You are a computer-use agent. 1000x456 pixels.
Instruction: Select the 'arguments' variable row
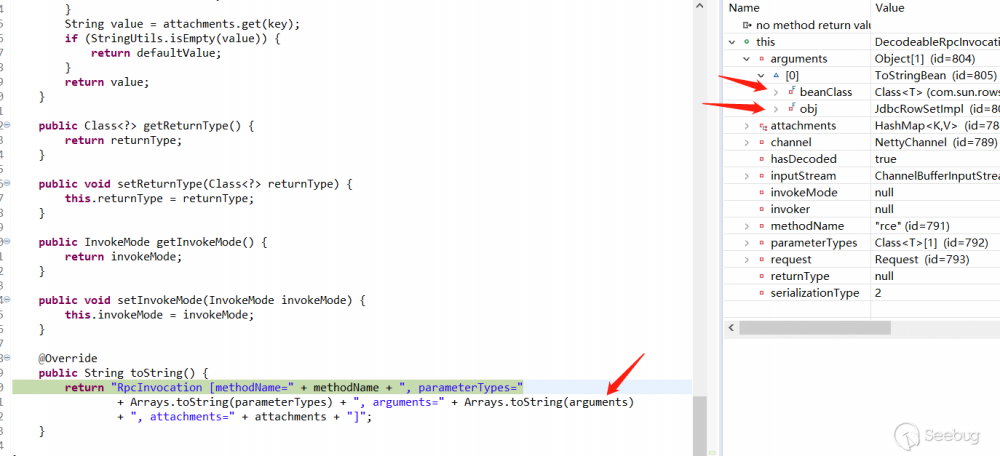tap(862, 59)
